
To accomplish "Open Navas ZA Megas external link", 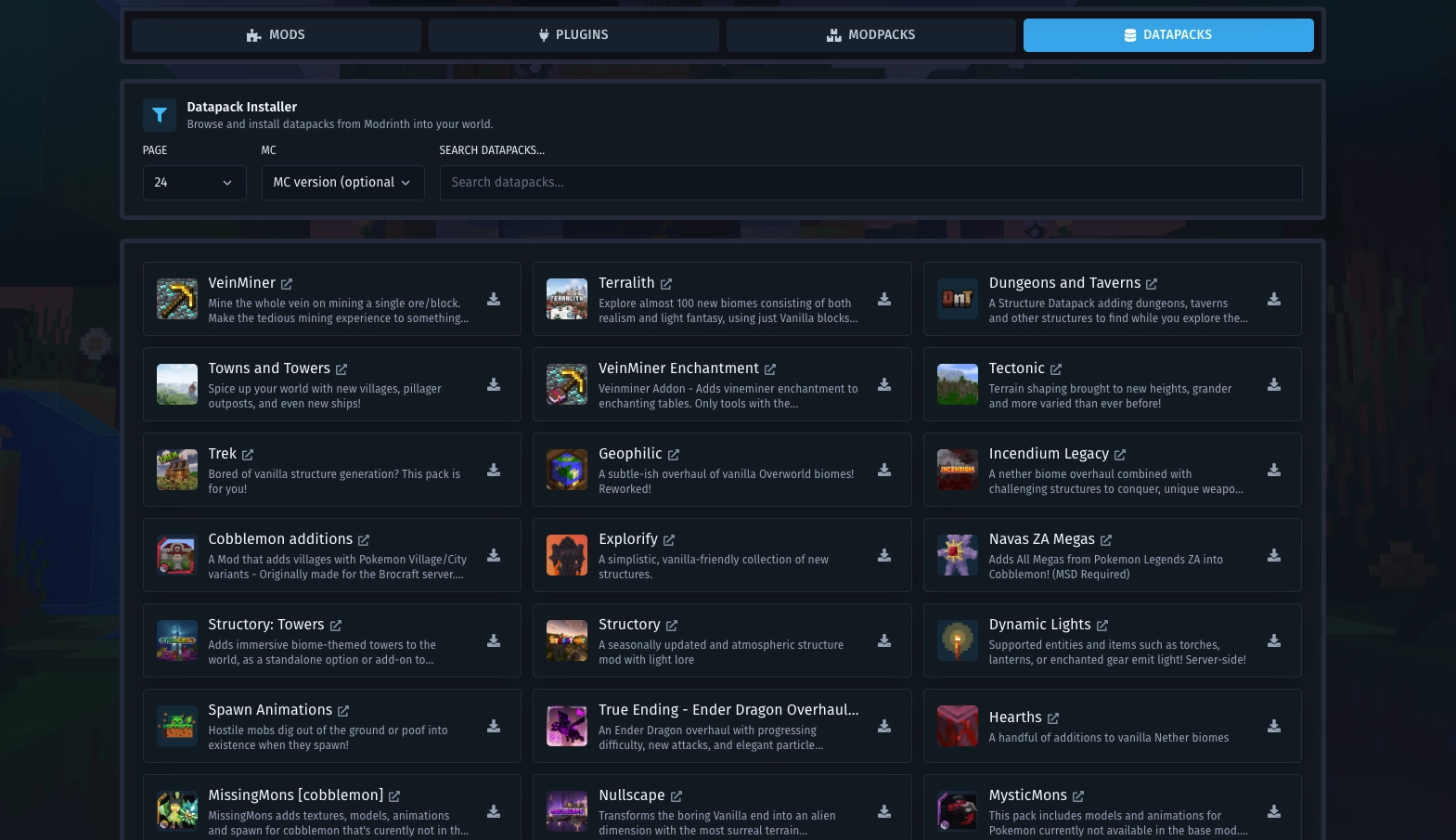I will (1106, 540).
